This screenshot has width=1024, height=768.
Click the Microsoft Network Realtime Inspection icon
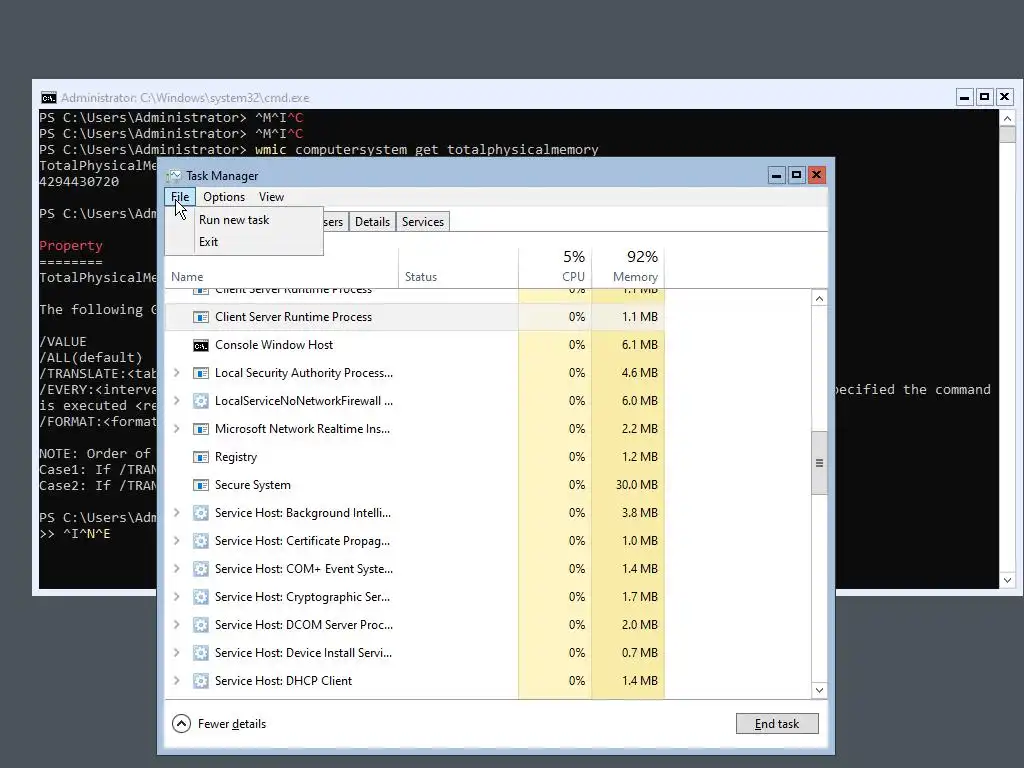pyautogui.click(x=200, y=429)
